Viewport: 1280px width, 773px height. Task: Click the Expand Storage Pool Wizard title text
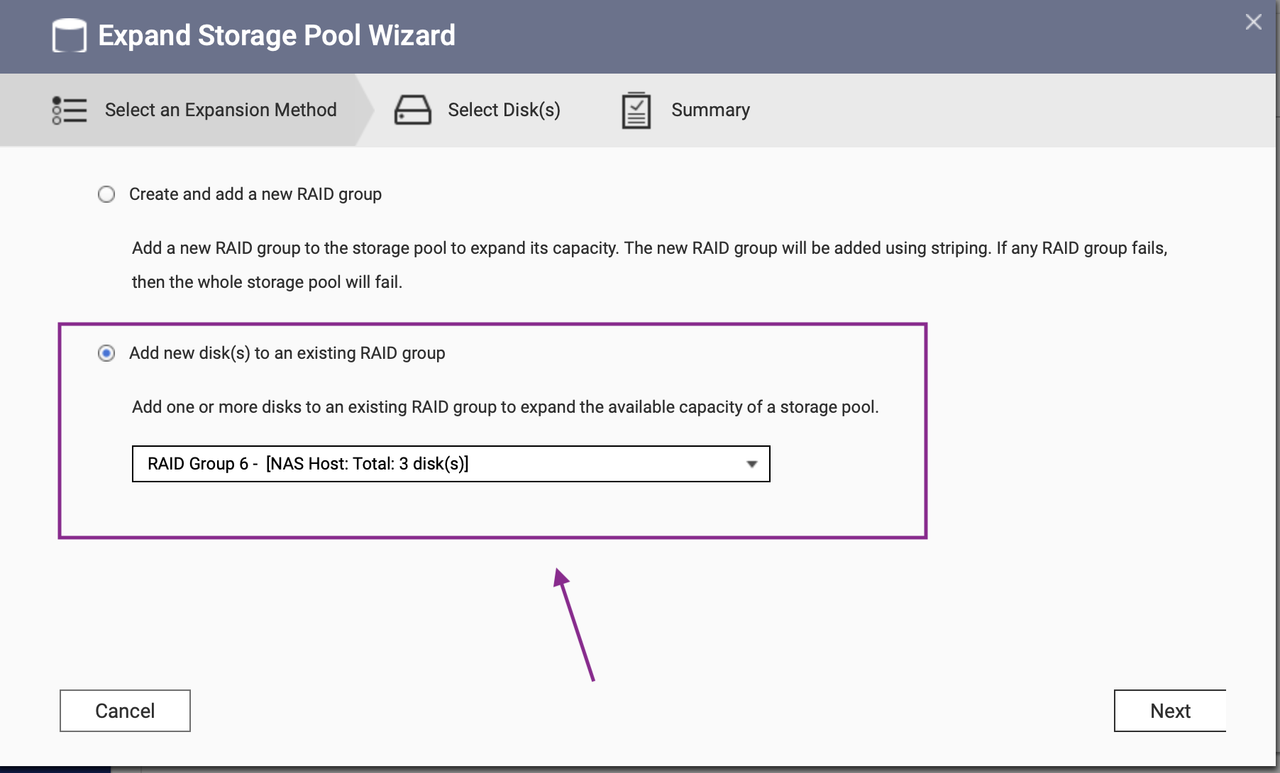(277, 35)
